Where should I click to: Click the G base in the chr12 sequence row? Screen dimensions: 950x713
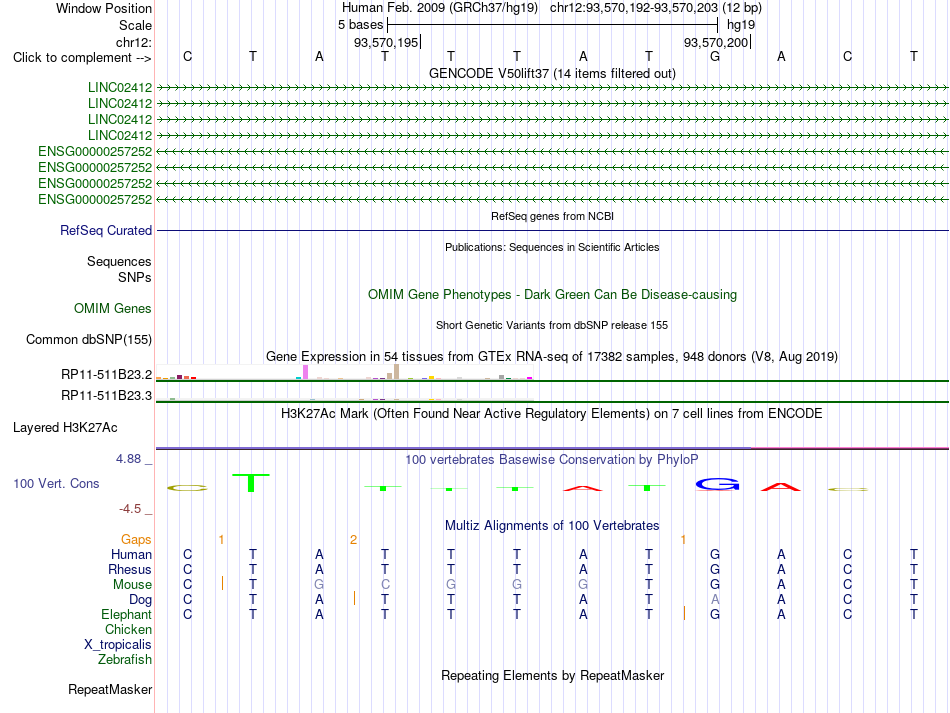pyautogui.click(x=715, y=56)
